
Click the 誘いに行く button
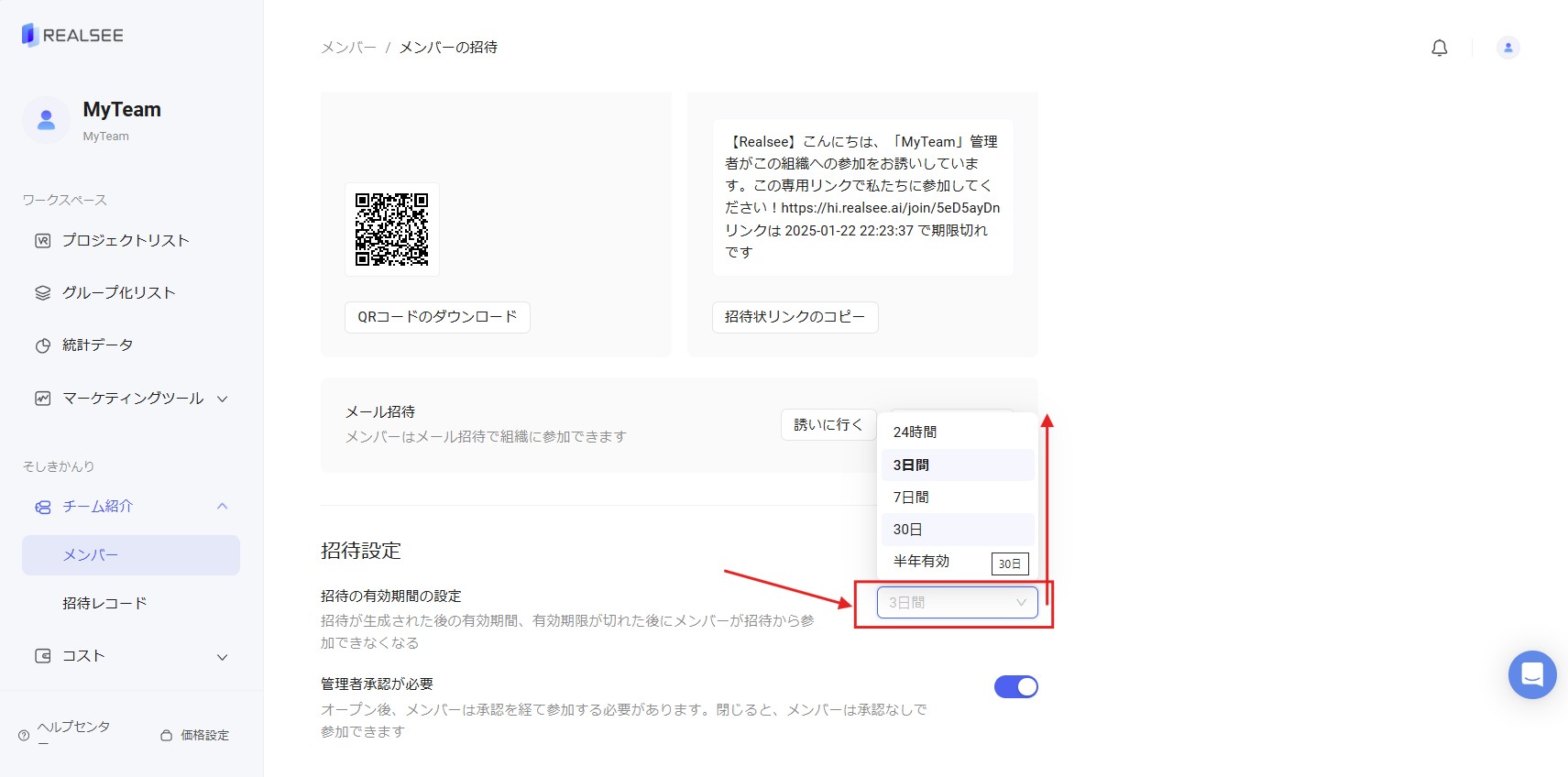point(828,425)
